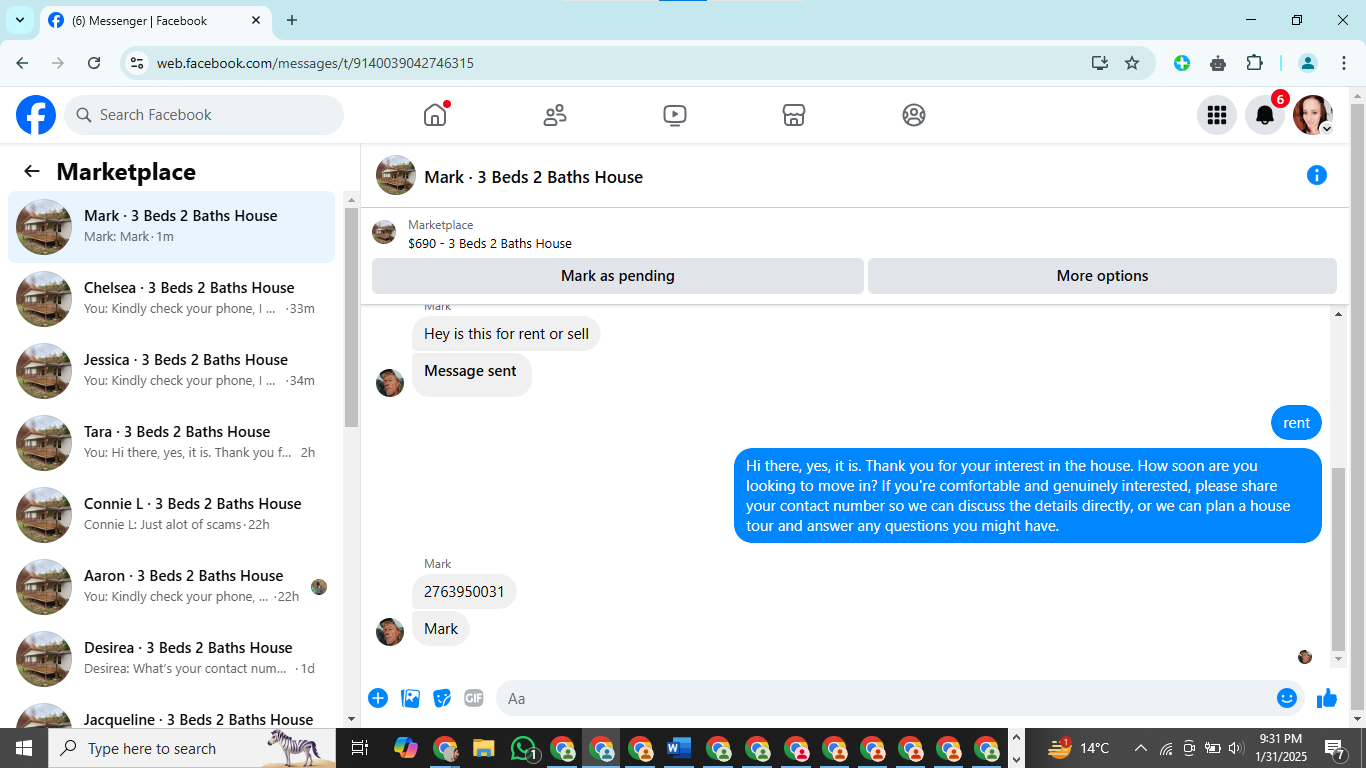Open the Facebook menu grid icon
This screenshot has height=768, width=1366.
tap(1217, 115)
